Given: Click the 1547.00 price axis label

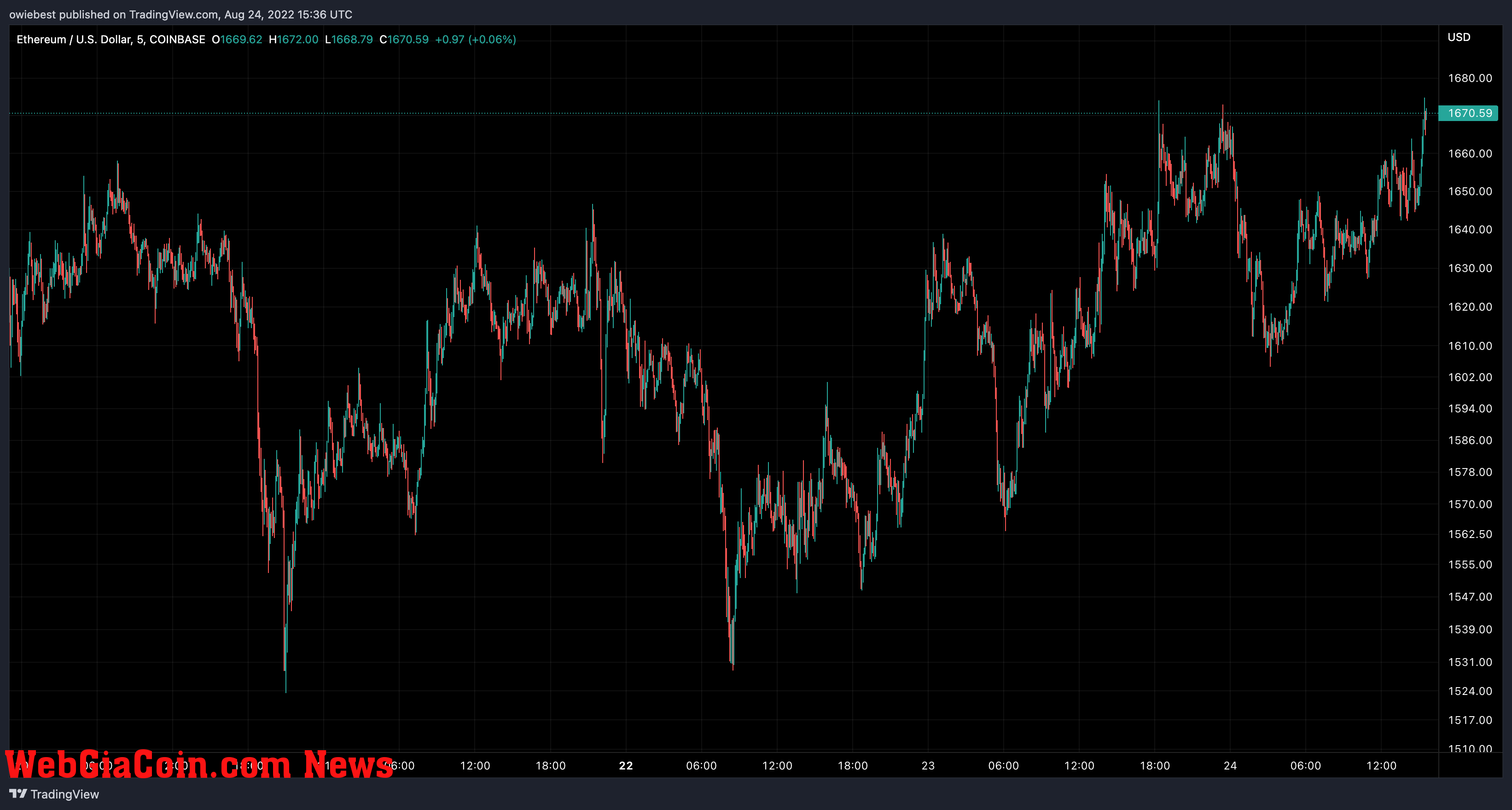Looking at the screenshot, I should click(1470, 596).
